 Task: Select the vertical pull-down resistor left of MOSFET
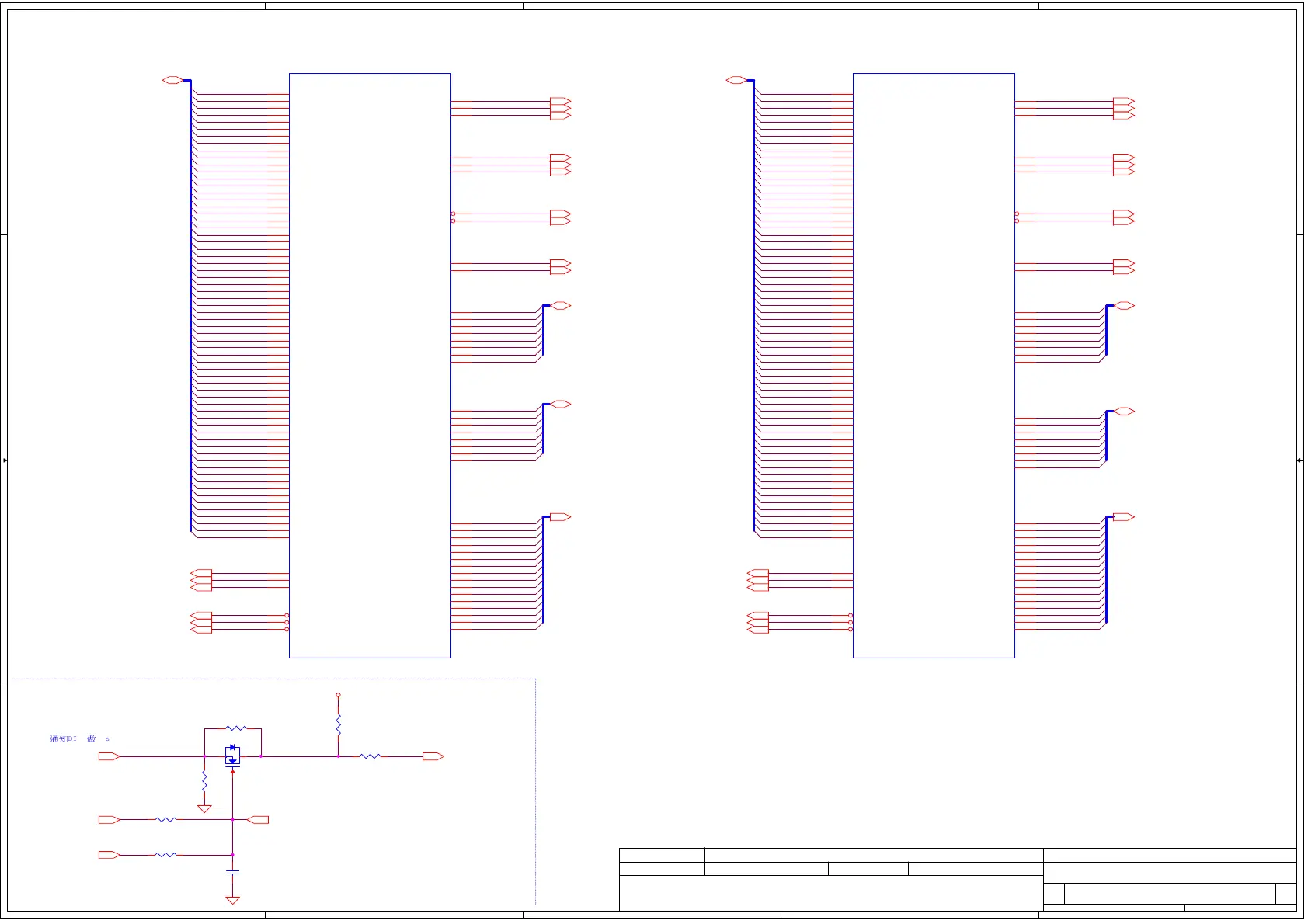(x=204, y=781)
